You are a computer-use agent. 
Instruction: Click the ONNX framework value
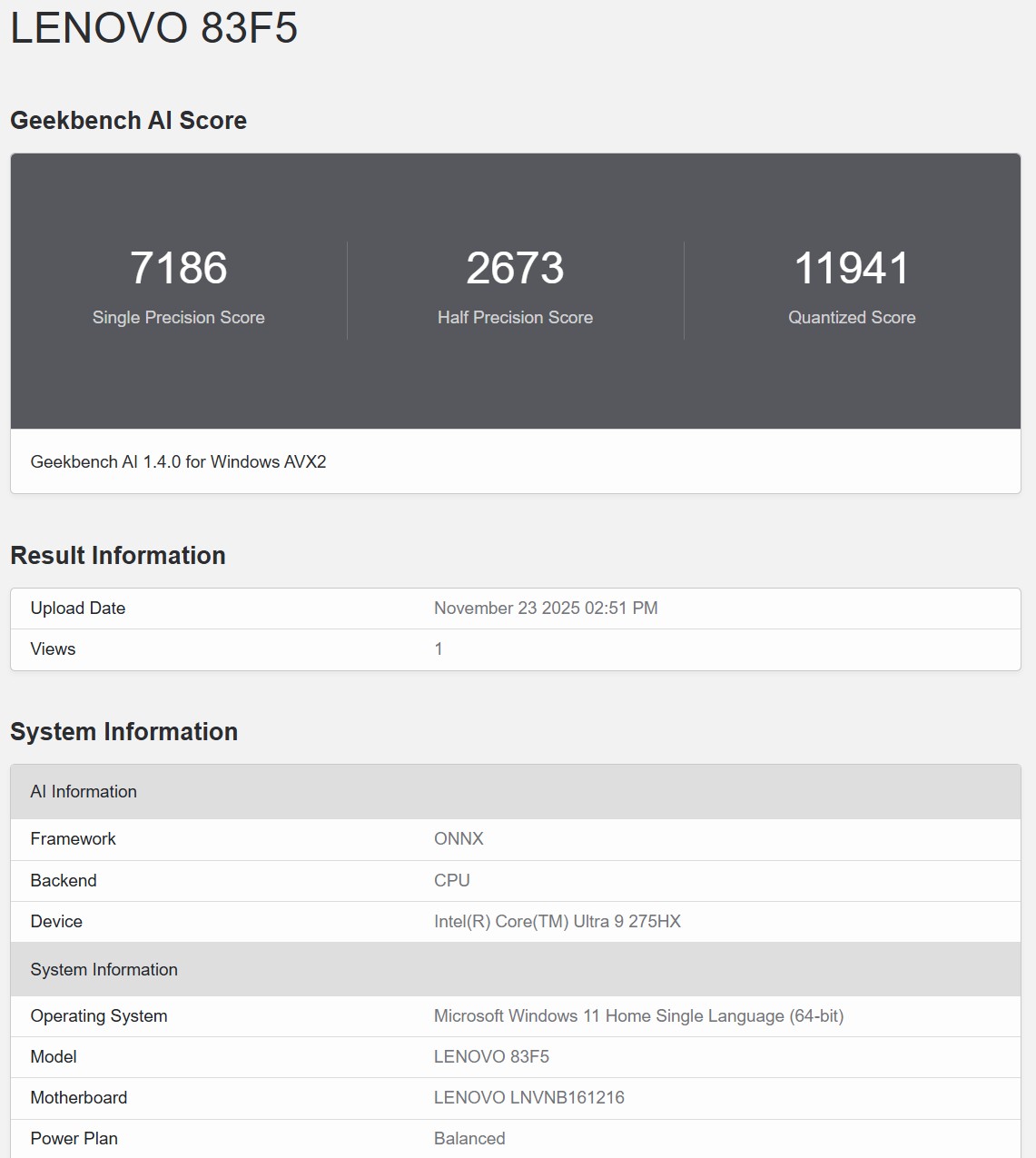459,838
